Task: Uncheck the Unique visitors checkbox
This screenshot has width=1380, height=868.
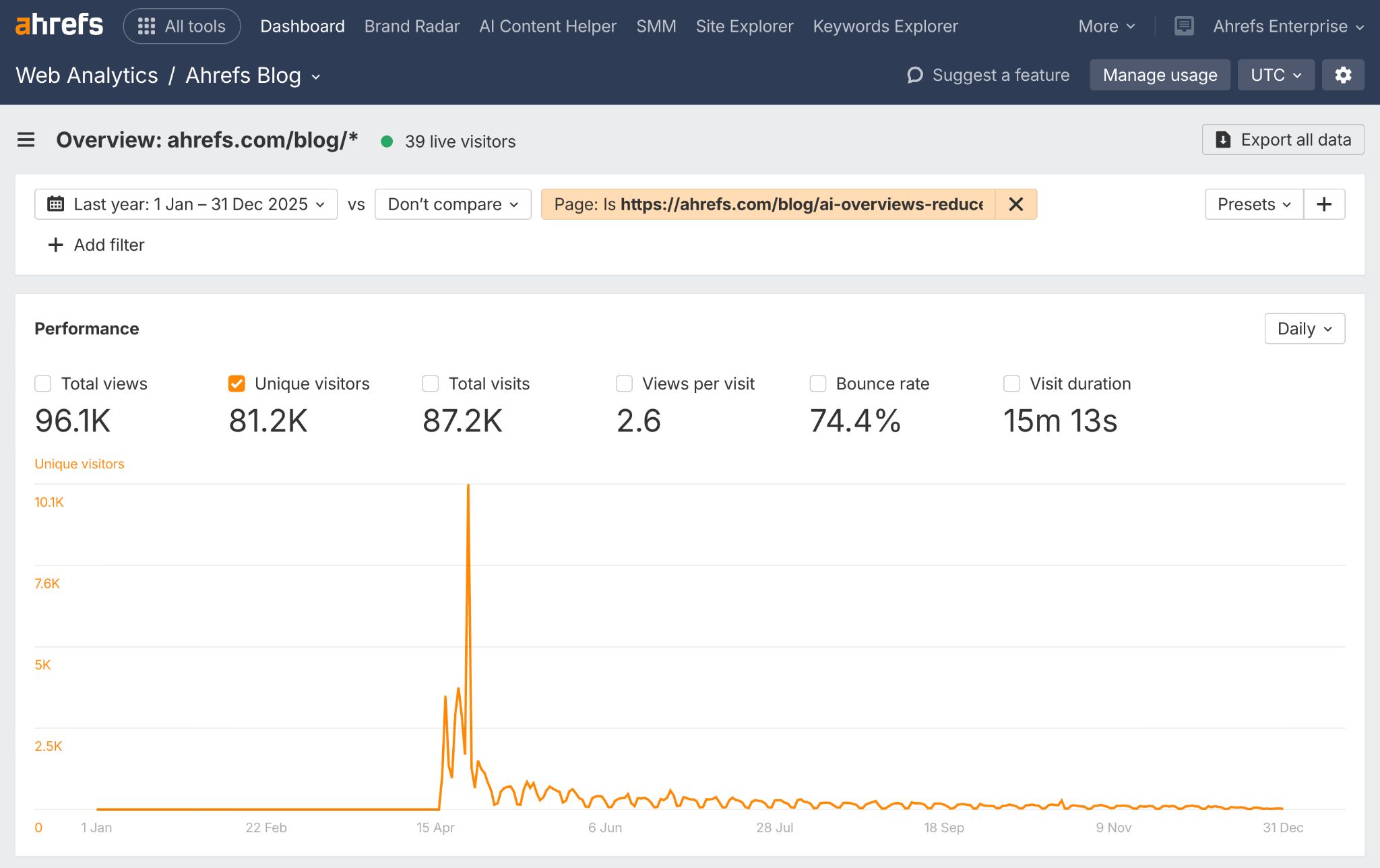Action: coord(237,383)
